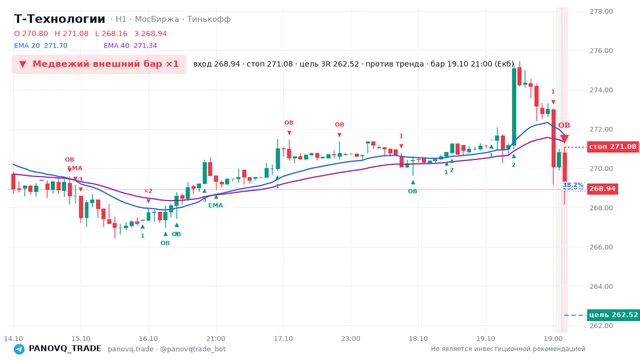640x360 pixels.
Task: Select the red 'Медвежий внешний бар ×1' signal badge
Action: click(99, 64)
